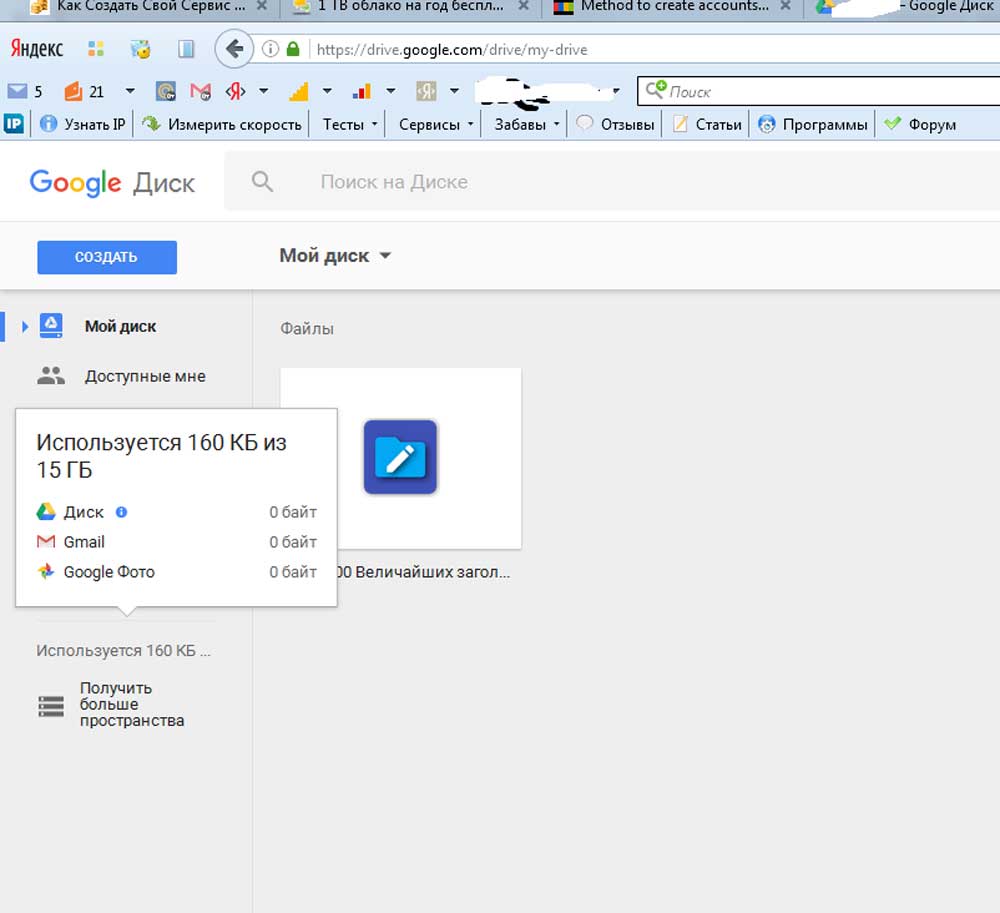Click the Gmail icon in storage popup
This screenshot has height=913, width=1000.
46,542
